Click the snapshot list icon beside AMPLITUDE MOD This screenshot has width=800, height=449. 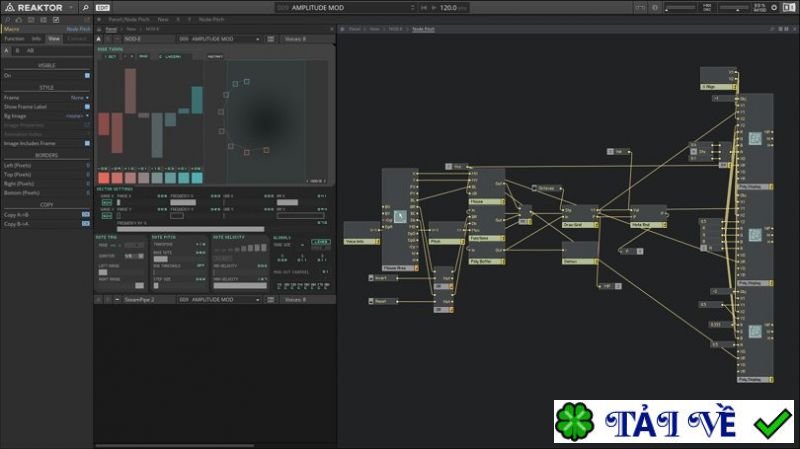[270, 39]
